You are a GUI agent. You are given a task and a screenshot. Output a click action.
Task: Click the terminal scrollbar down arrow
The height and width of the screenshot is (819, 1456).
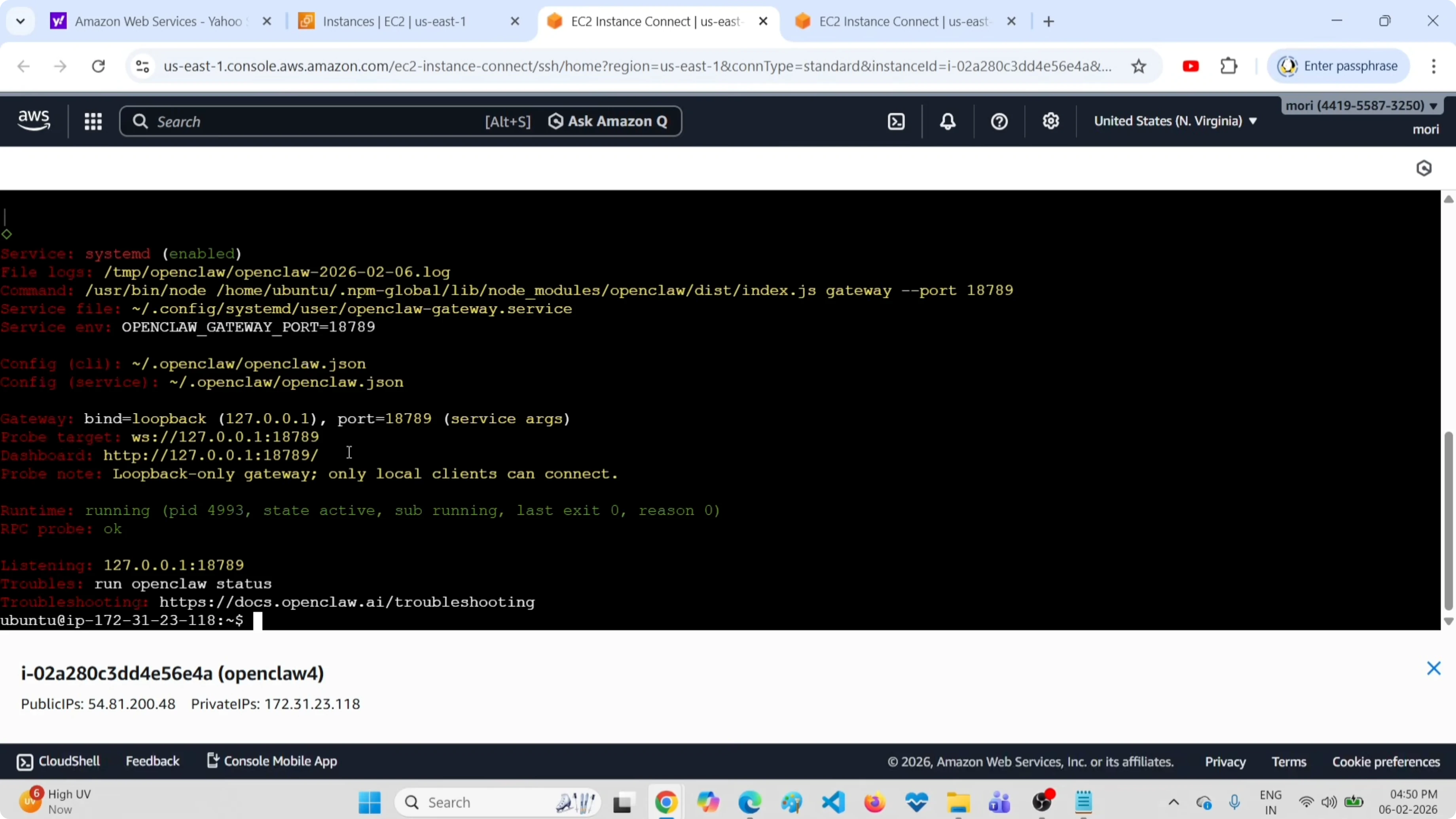click(1448, 621)
